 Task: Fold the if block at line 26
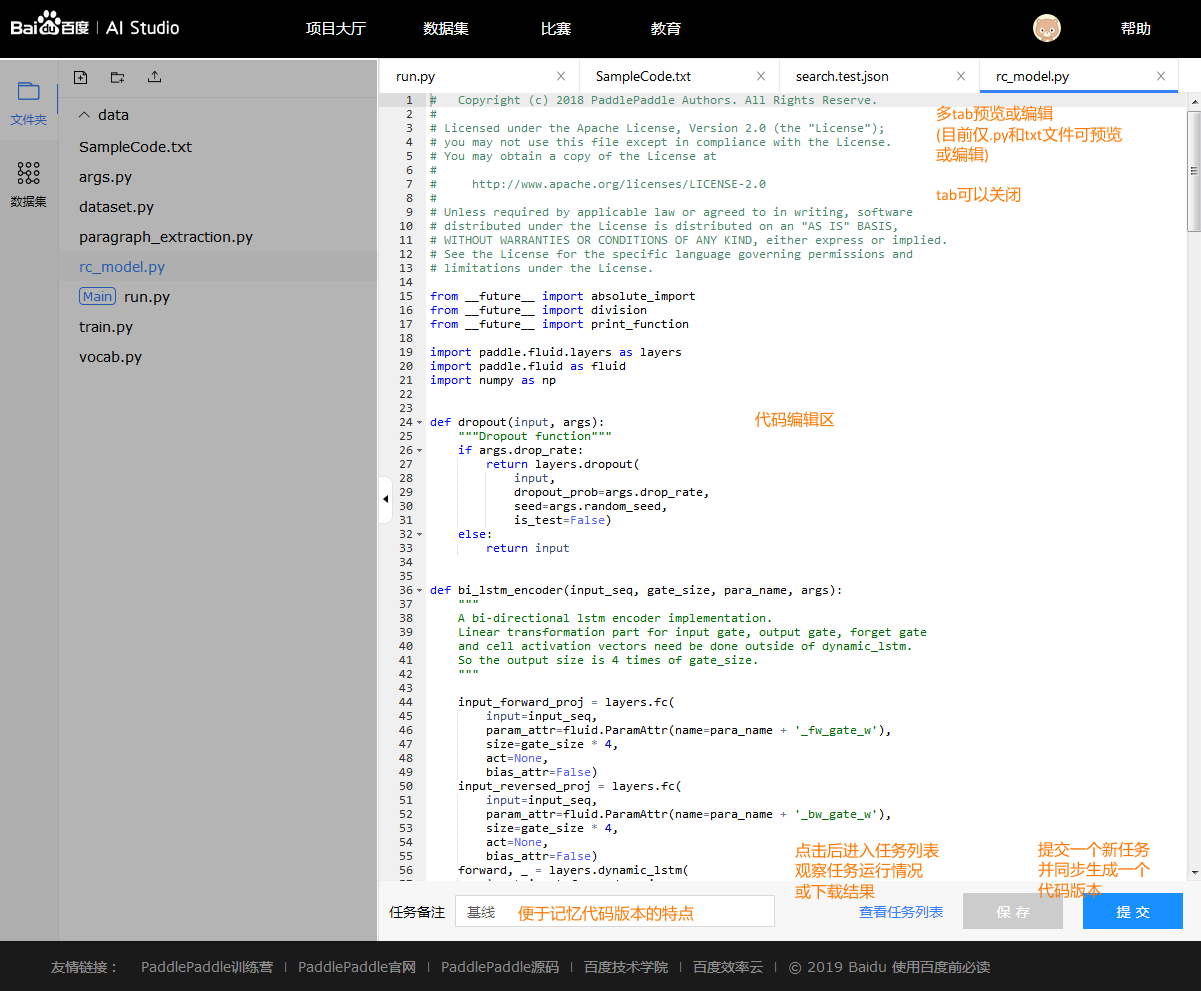tap(420, 450)
